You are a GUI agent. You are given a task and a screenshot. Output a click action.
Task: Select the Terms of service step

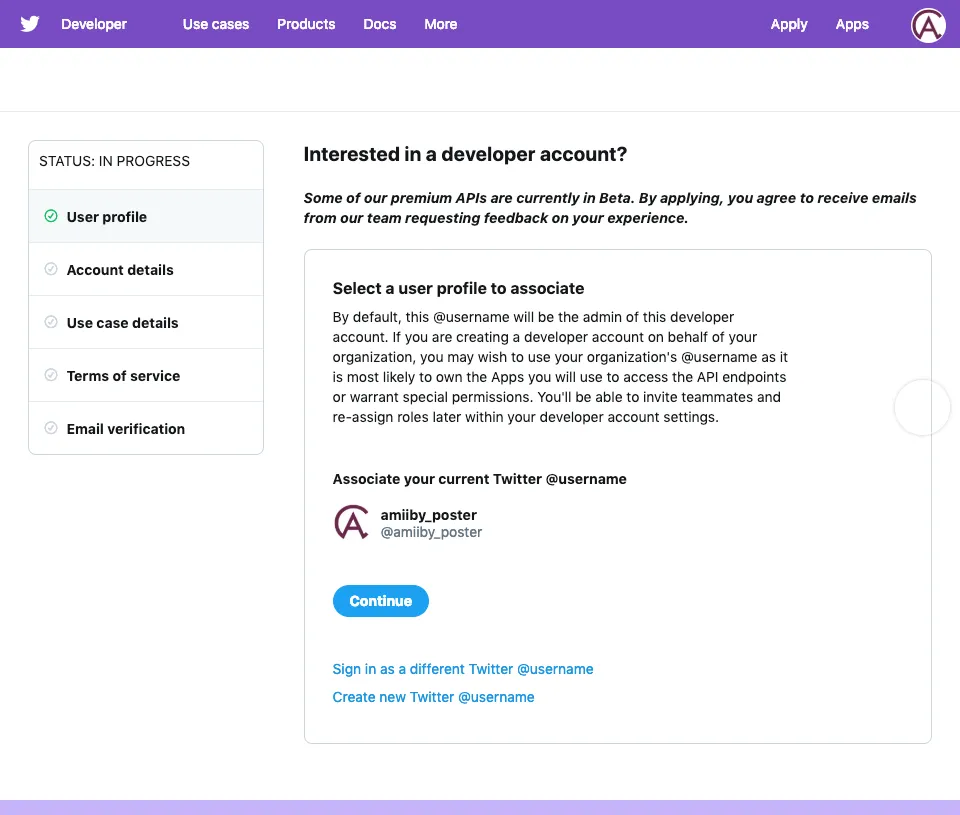pyautogui.click(x=146, y=375)
